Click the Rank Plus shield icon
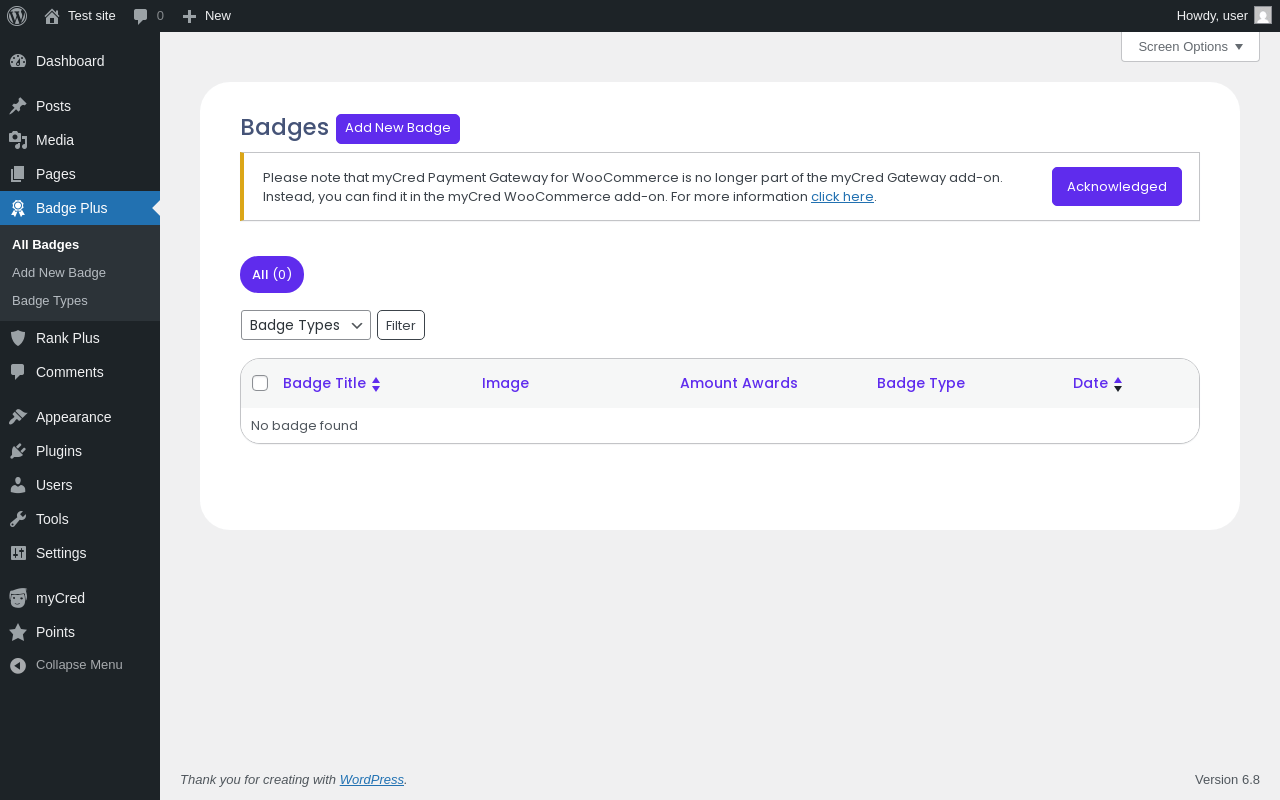 point(18,338)
